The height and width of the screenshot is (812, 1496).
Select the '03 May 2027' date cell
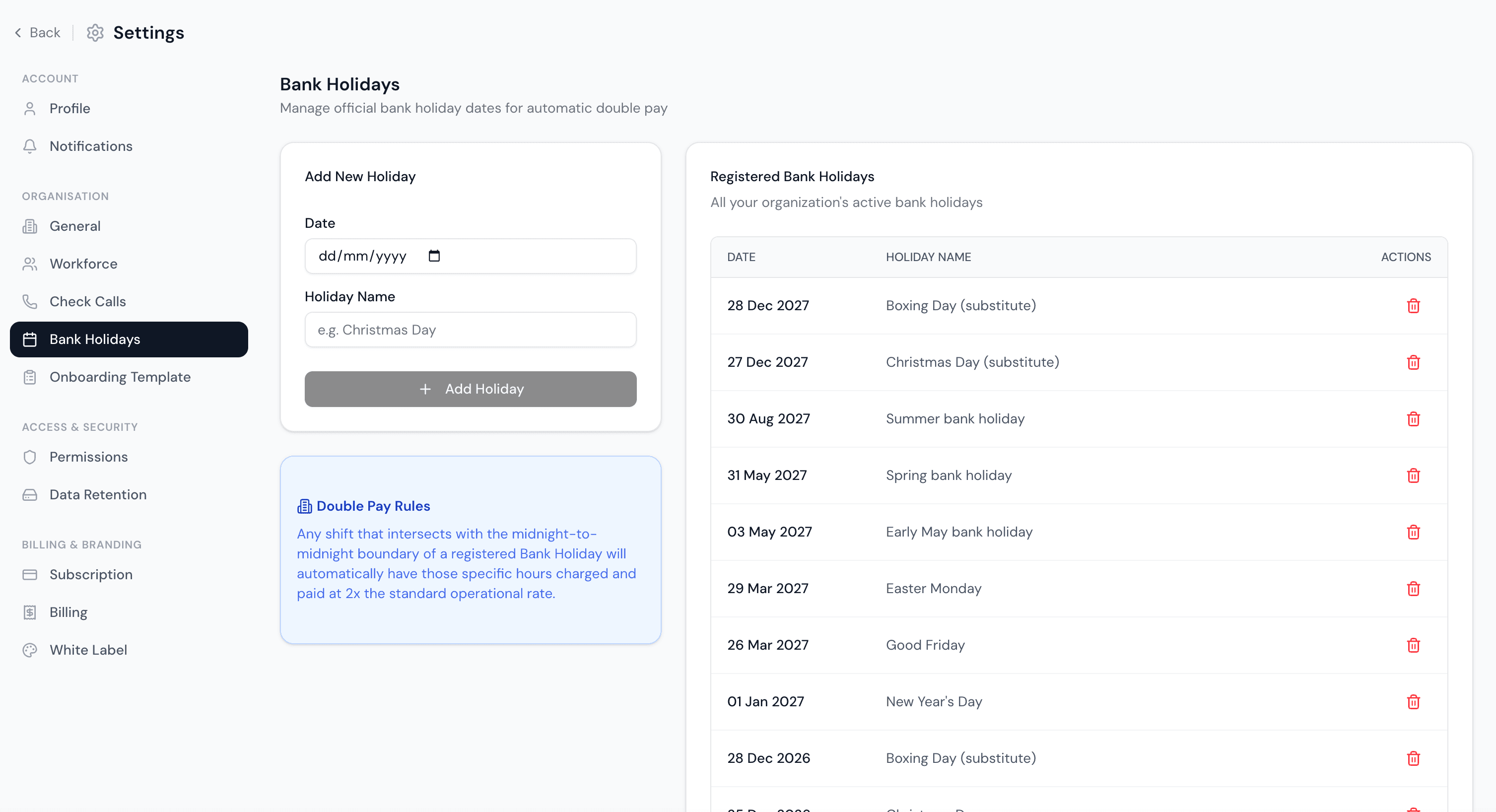[769, 532]
